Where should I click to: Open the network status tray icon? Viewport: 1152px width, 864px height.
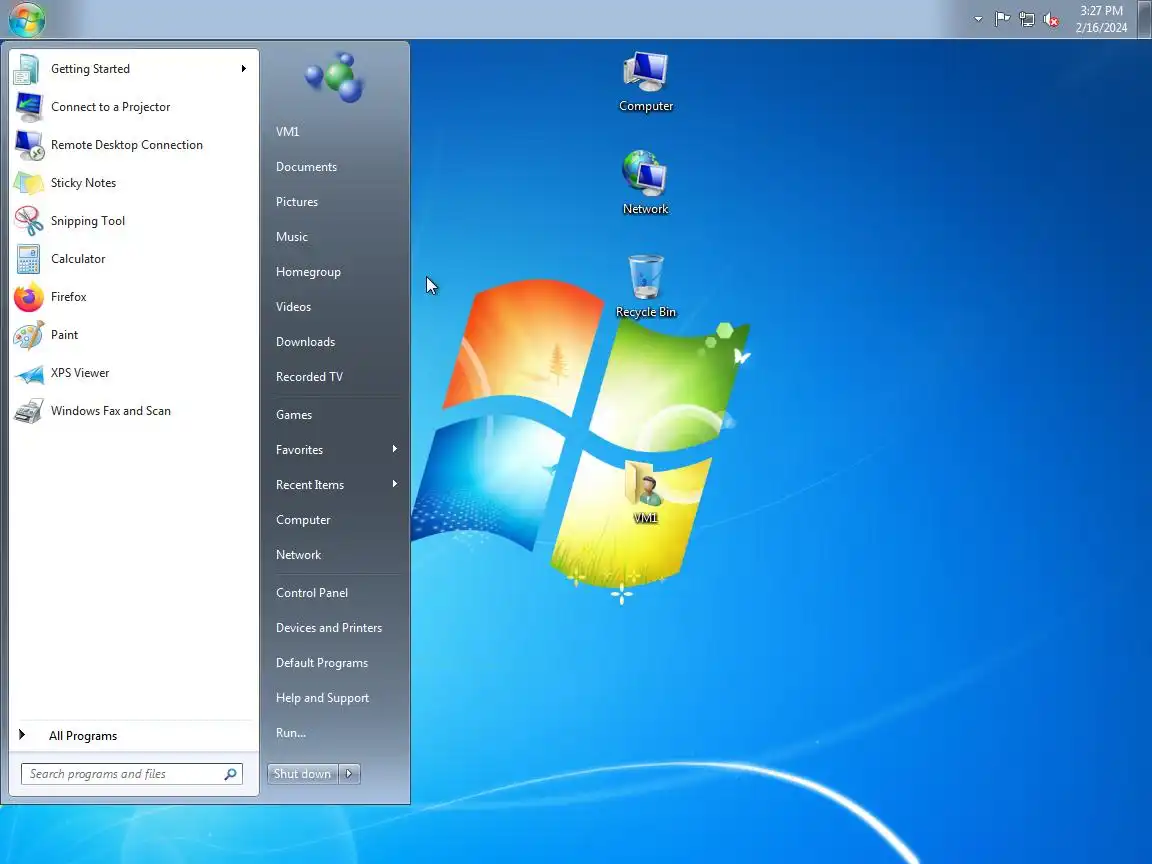[1027, 19]
